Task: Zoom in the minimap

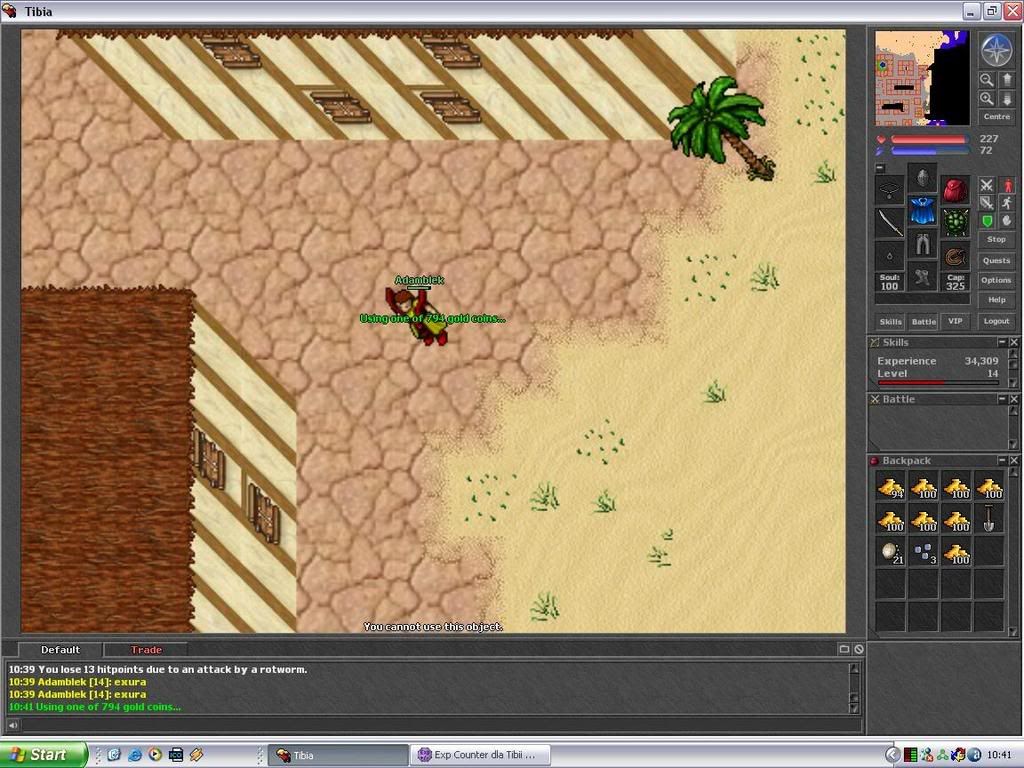Action: coord(987,99)
